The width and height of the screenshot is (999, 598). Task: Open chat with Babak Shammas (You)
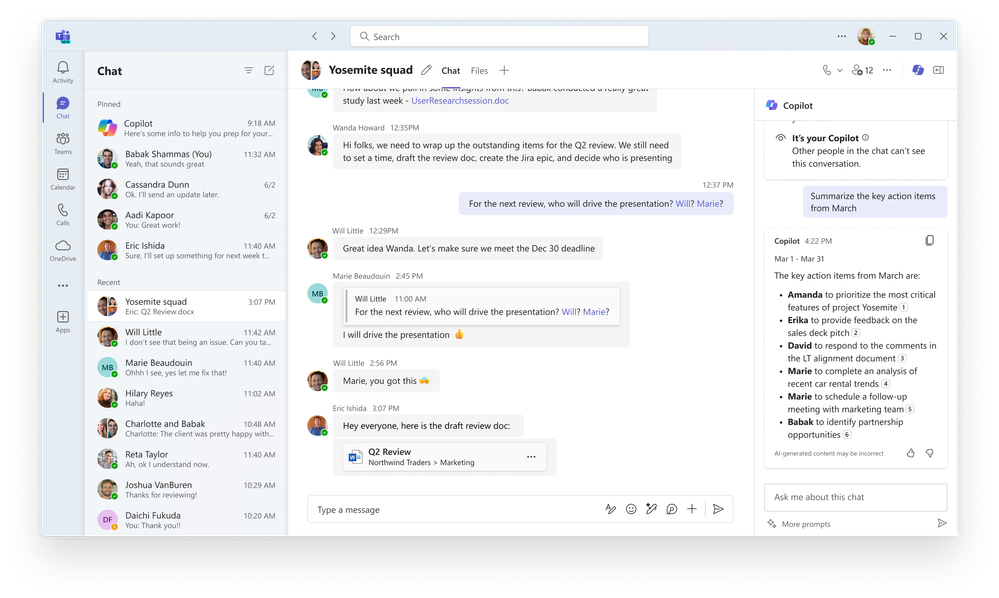[185, 159]
